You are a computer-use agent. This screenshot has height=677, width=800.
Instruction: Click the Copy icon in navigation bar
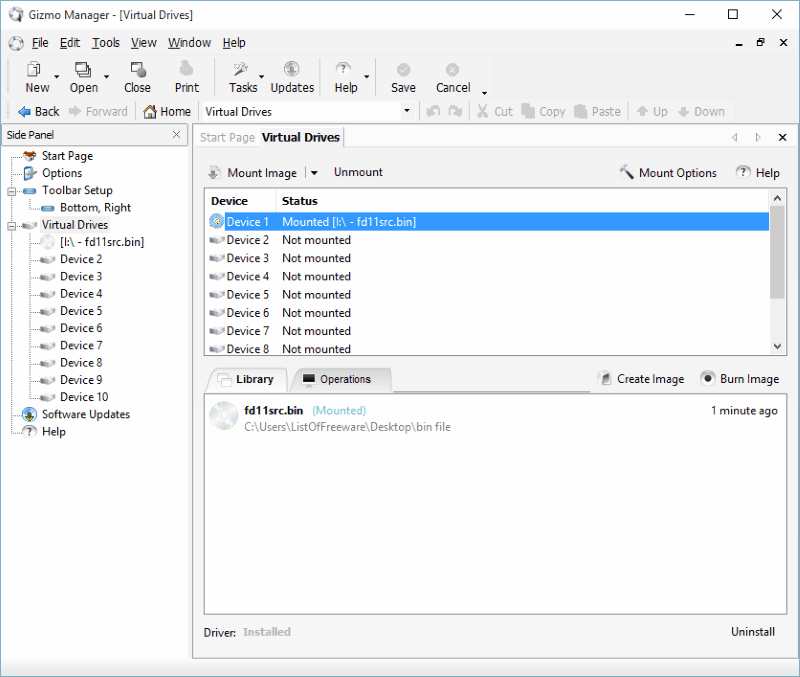coord(528,111)
